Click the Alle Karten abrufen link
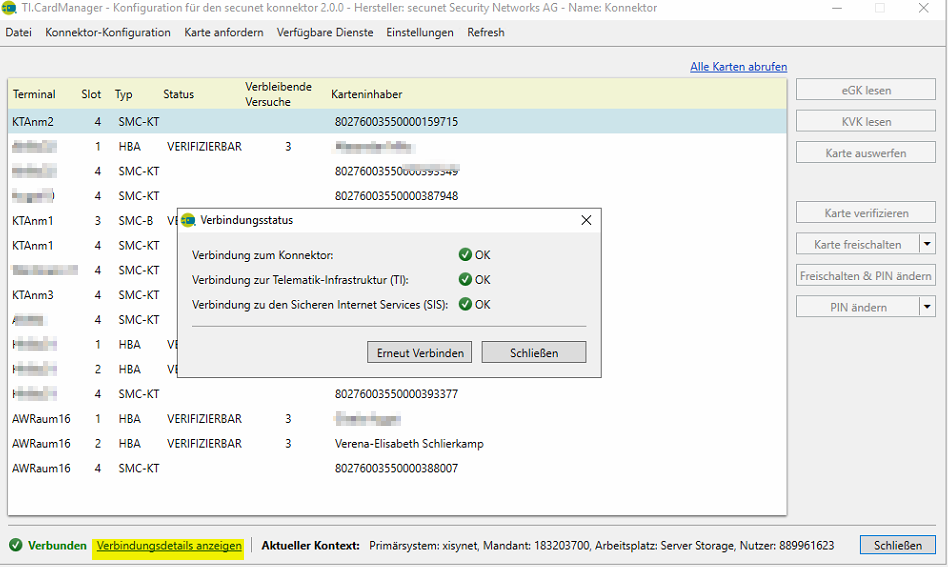The height and width of the screenshot is (567, 948). point(738,67)
